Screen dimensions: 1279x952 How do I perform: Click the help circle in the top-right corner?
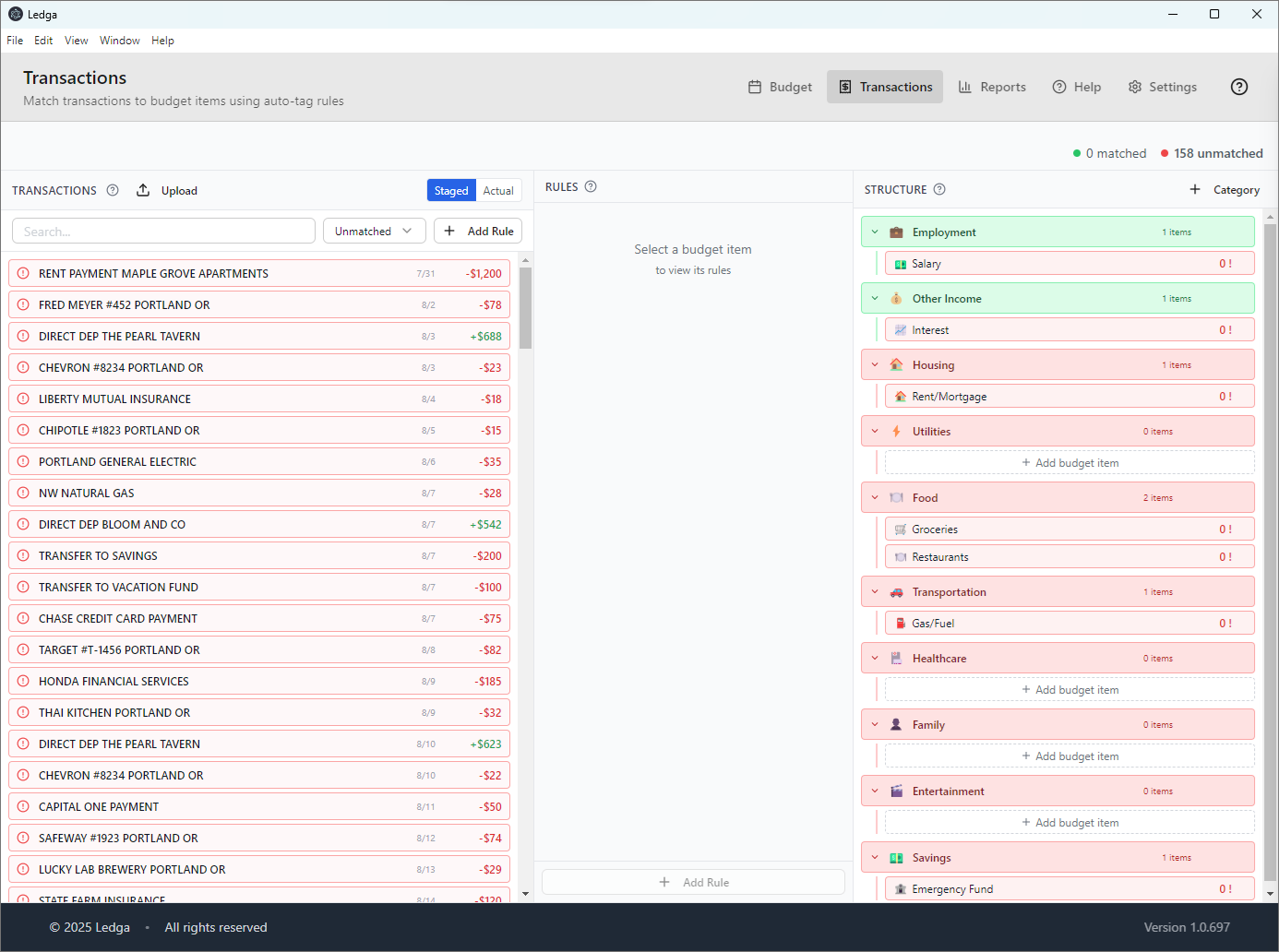tap(1238, 86)
